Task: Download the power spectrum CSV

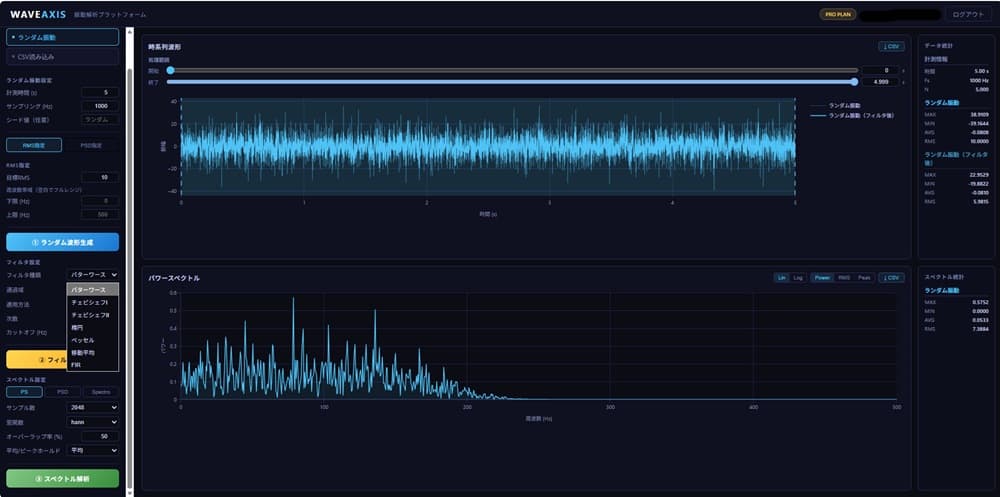Action: [x=891, y=278]
